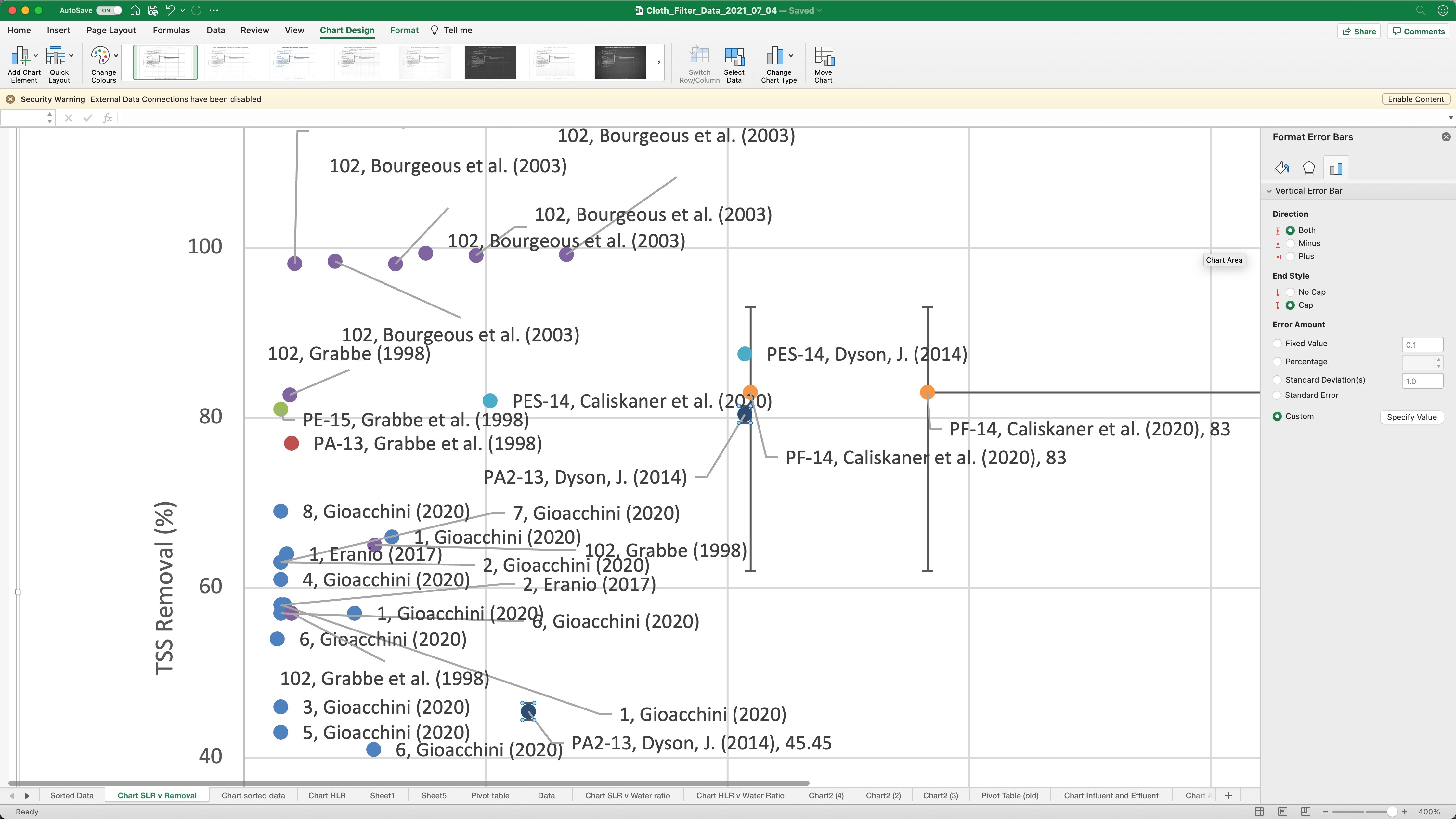
Task: Open the Undo history dropdown arrow
Action: [x=183, y=10]
